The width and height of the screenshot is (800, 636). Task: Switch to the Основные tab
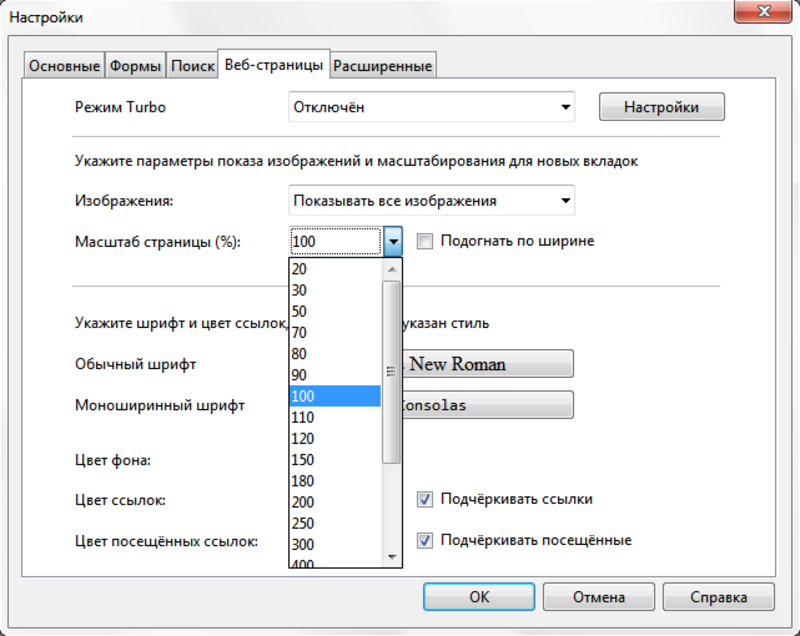[x=64, y=66]
